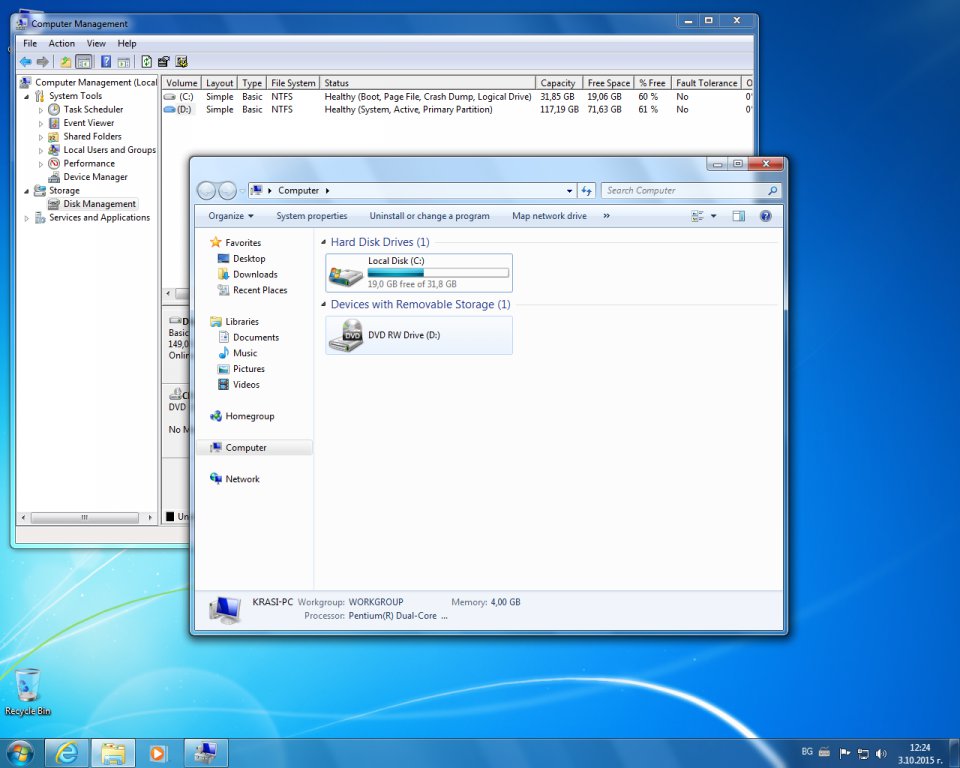Open the Recycle Bin desktop icon
The height and width of the screenshot is (768, 960).
click(x=28, y=687)
